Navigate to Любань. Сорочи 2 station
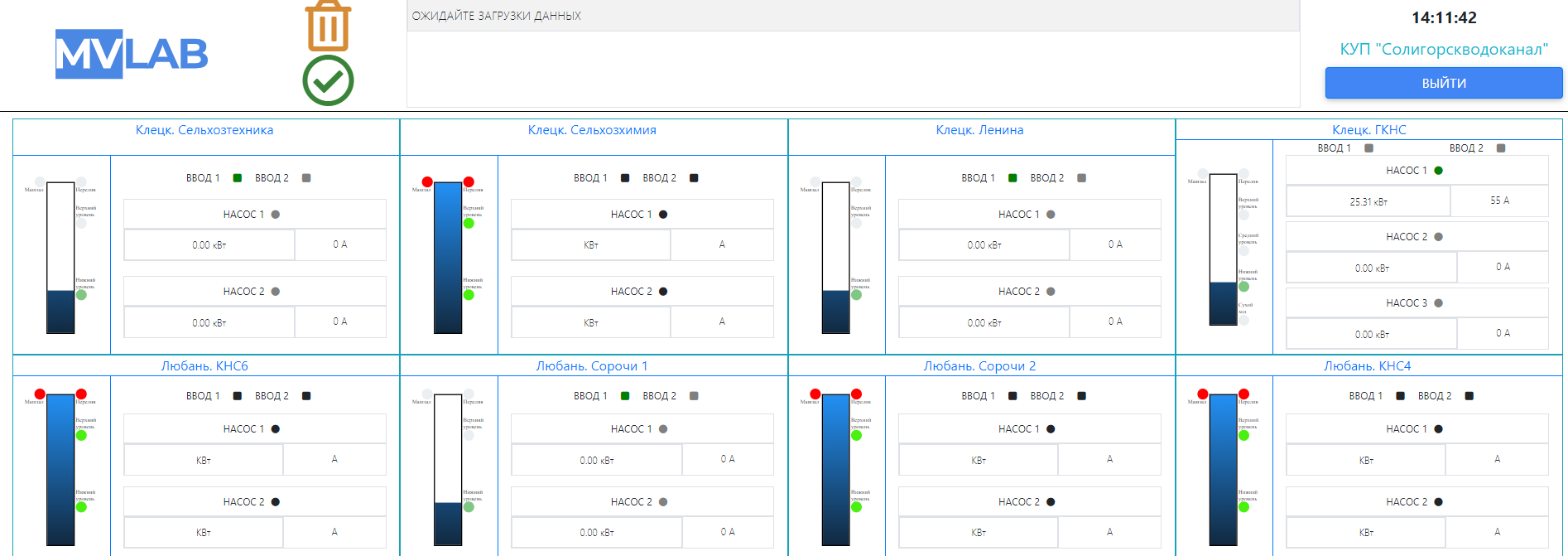The height and width of the screenshot is (556, 1568). (x=979, y=366)
